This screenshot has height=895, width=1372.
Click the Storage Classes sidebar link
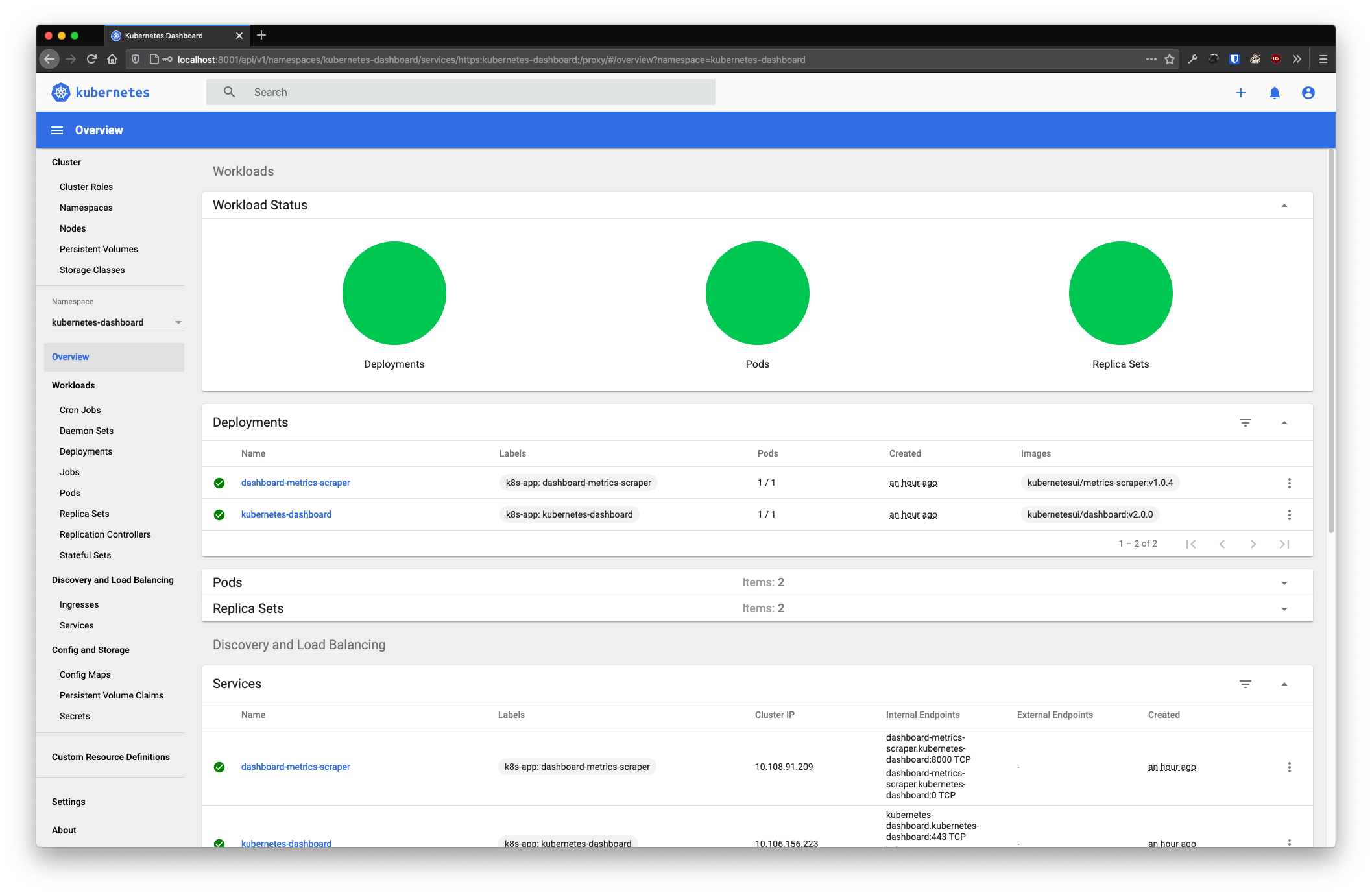[92, 270]
